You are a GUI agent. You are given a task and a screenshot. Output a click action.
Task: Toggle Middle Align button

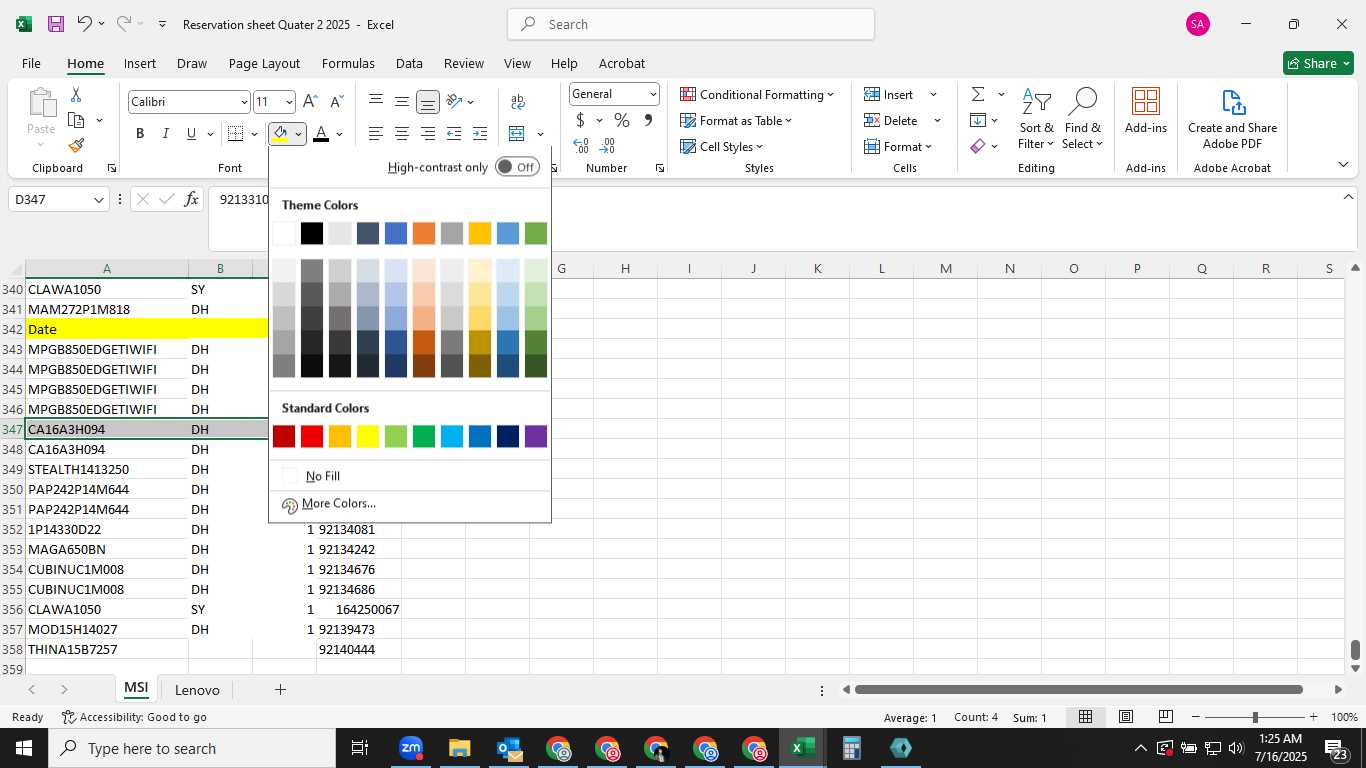tap(402, 102)
